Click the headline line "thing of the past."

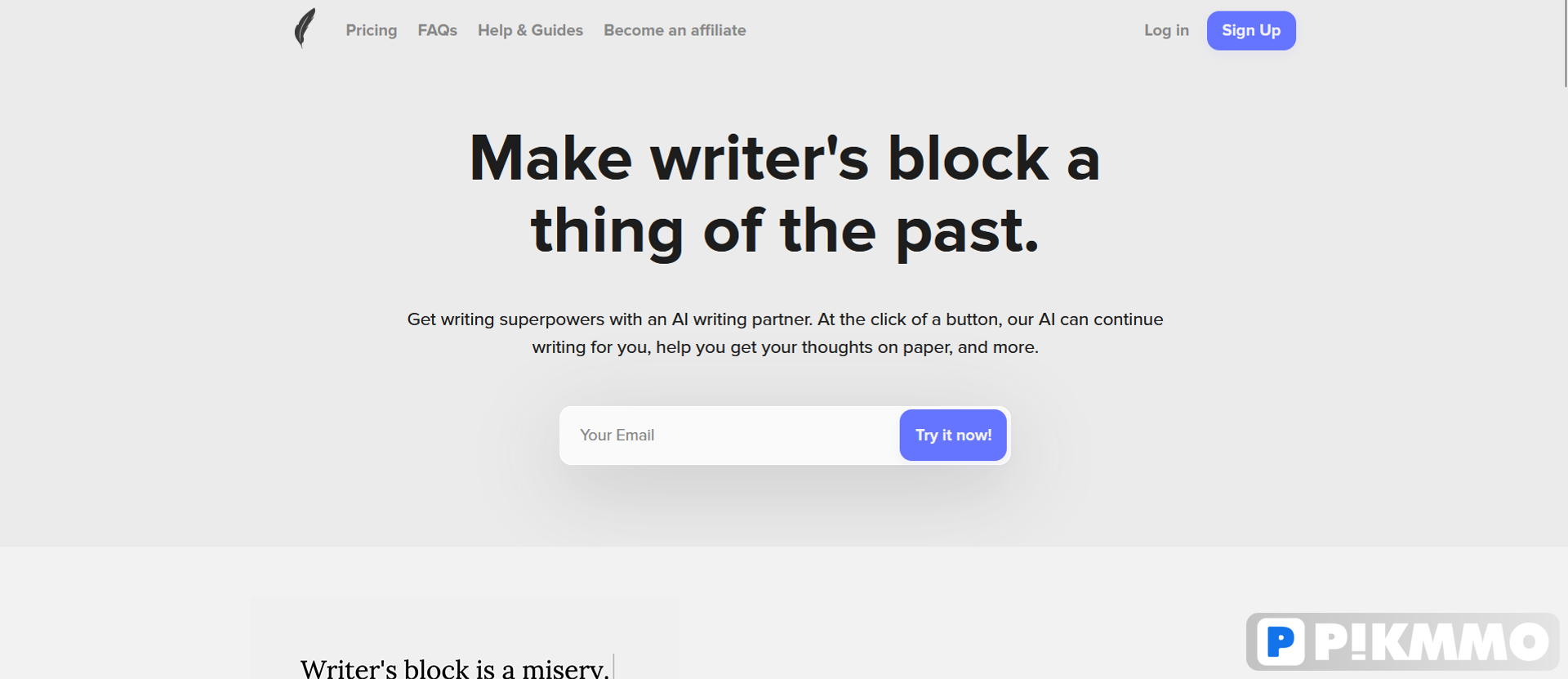pyautogui.click(x=785, y=231)
